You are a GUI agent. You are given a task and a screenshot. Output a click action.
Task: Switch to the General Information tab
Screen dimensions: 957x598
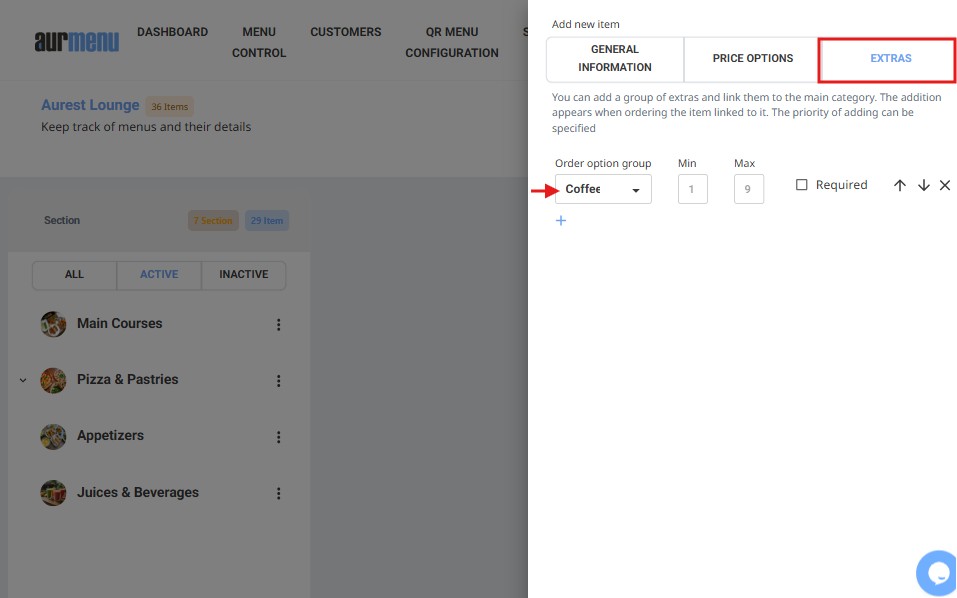coord(614,59)
